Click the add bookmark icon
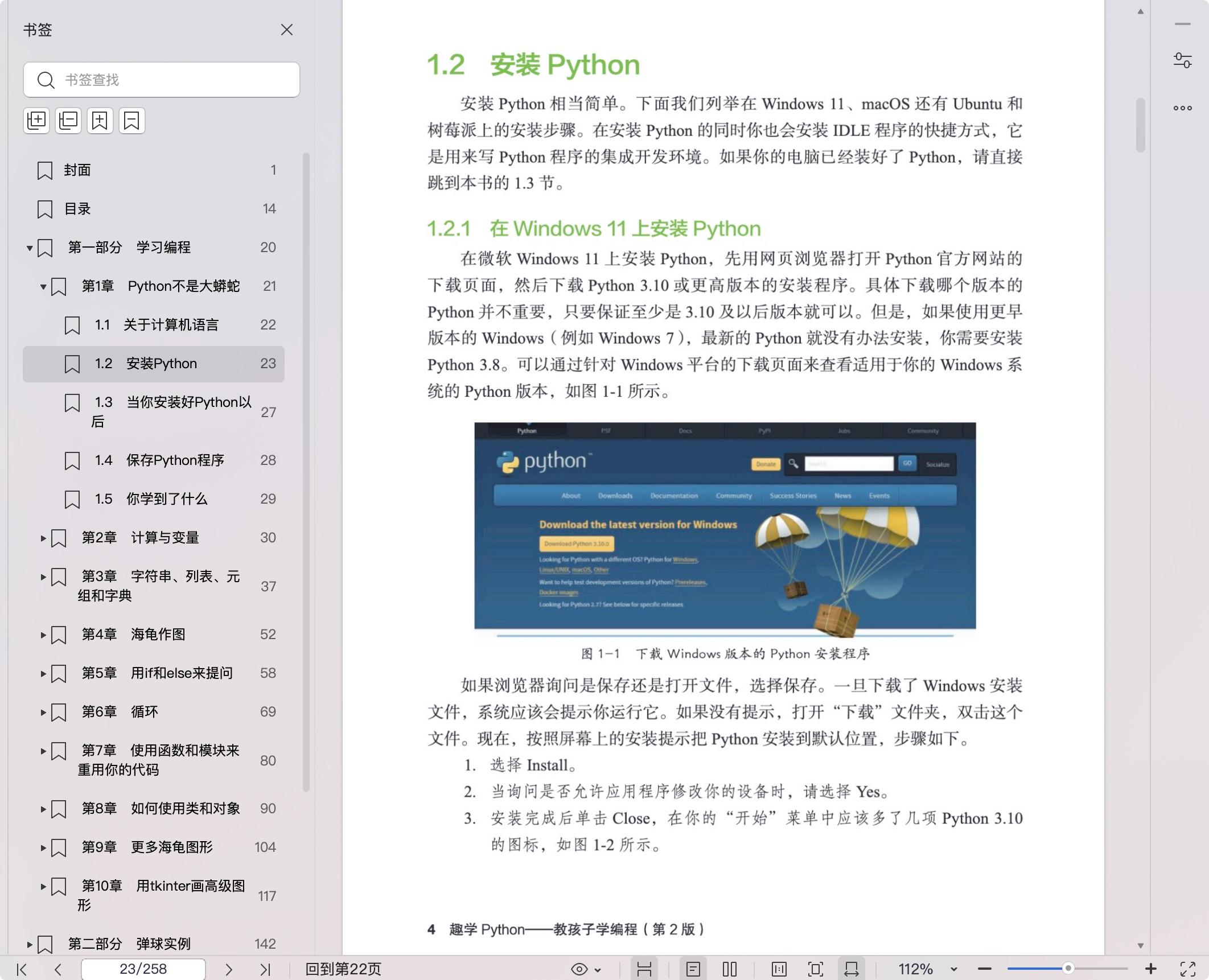Image resolution: width=1209 pixels, height=980 pixels. coord(100,121)
